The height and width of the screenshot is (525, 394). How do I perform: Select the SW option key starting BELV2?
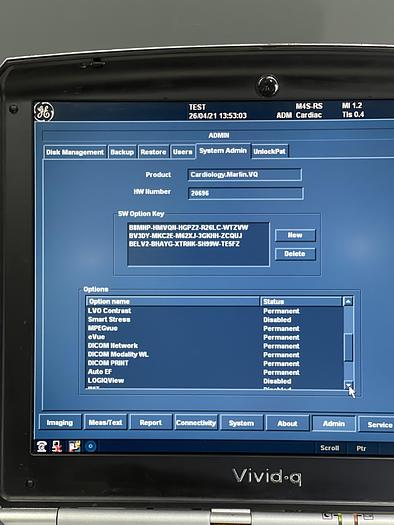tap(184, 244)
